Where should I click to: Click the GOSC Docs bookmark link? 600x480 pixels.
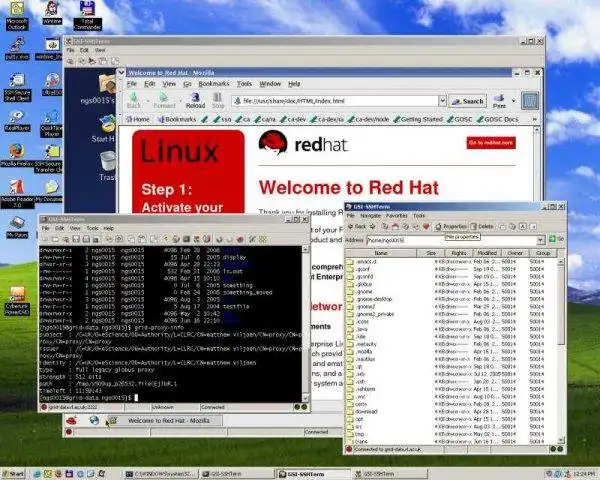pos(497,119)
